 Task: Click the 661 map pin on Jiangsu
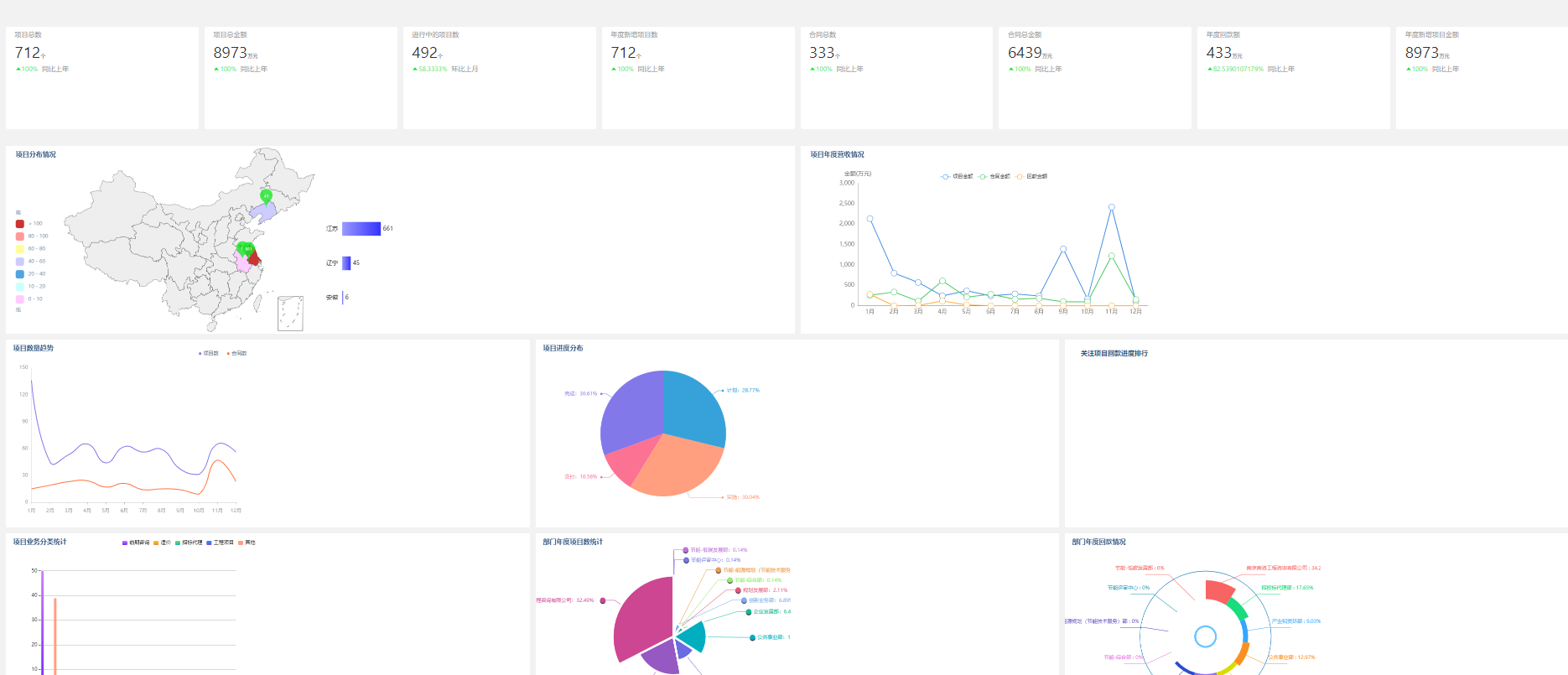pos(248,248)
